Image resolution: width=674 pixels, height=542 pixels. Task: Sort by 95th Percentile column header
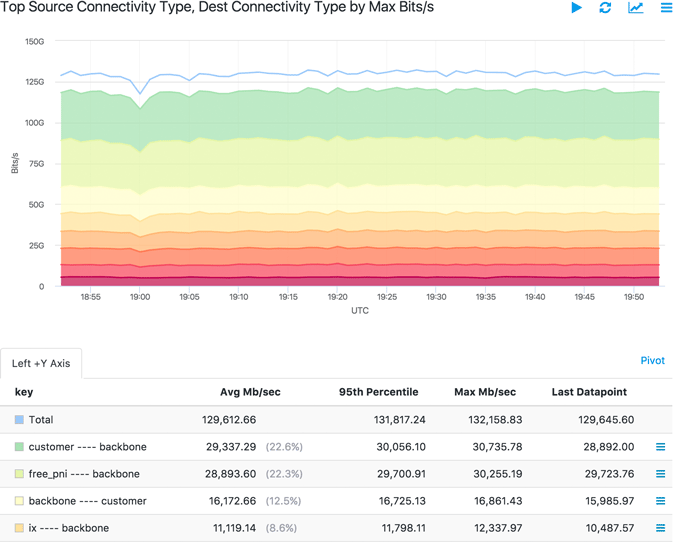(x=378, y=392)
